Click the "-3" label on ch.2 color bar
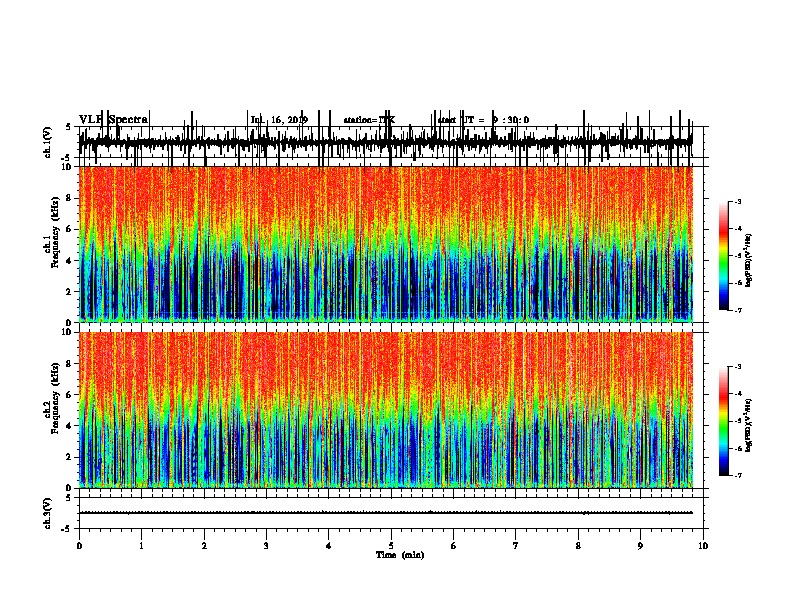This screenshot has width=792, height=612. point(737,367)
